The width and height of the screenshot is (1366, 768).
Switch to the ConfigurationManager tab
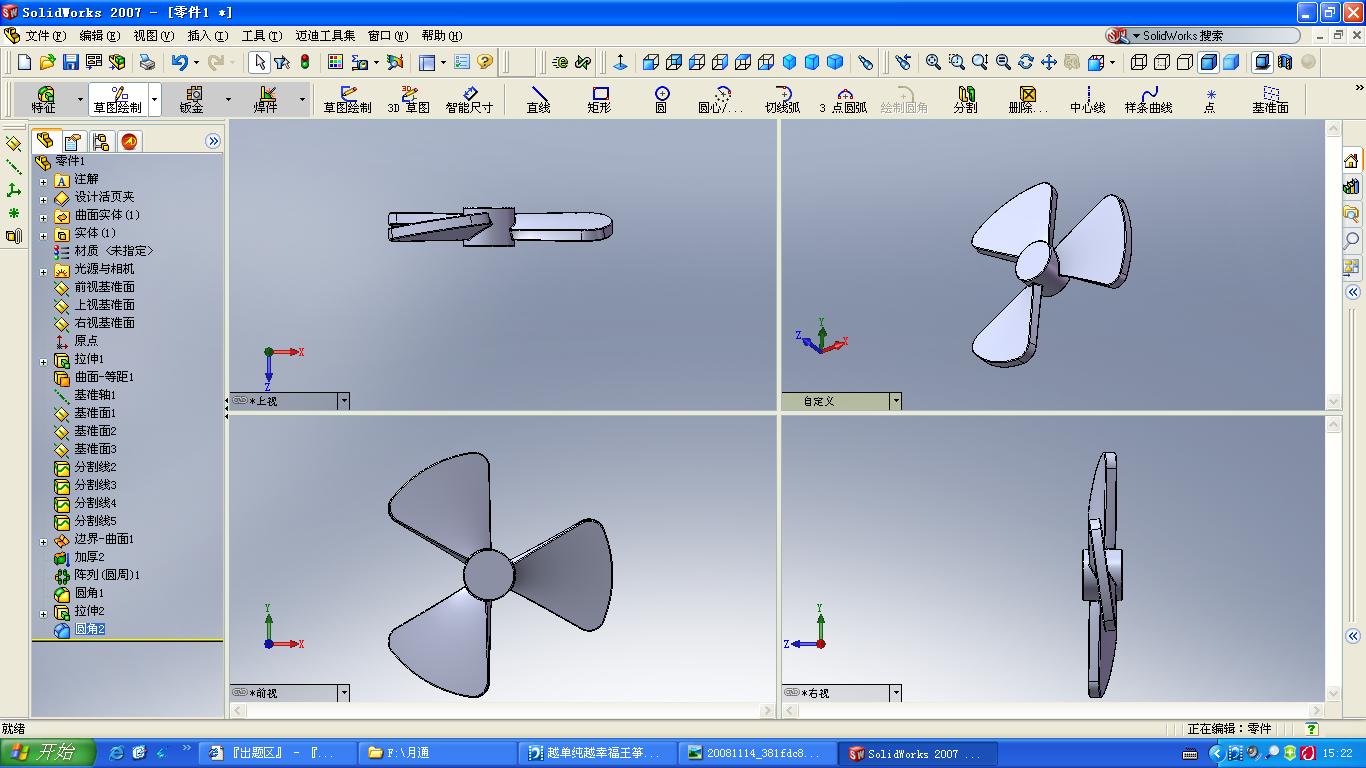click(x=101, y=142)
